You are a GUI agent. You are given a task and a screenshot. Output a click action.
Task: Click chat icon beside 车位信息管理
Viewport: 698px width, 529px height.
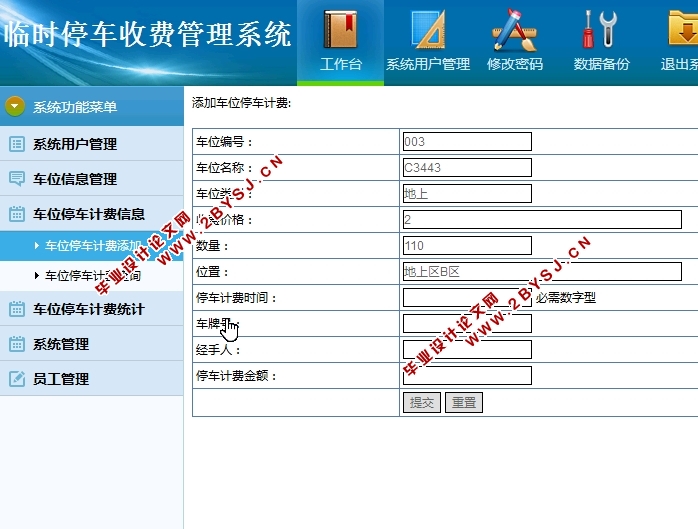tap(17, 179)
